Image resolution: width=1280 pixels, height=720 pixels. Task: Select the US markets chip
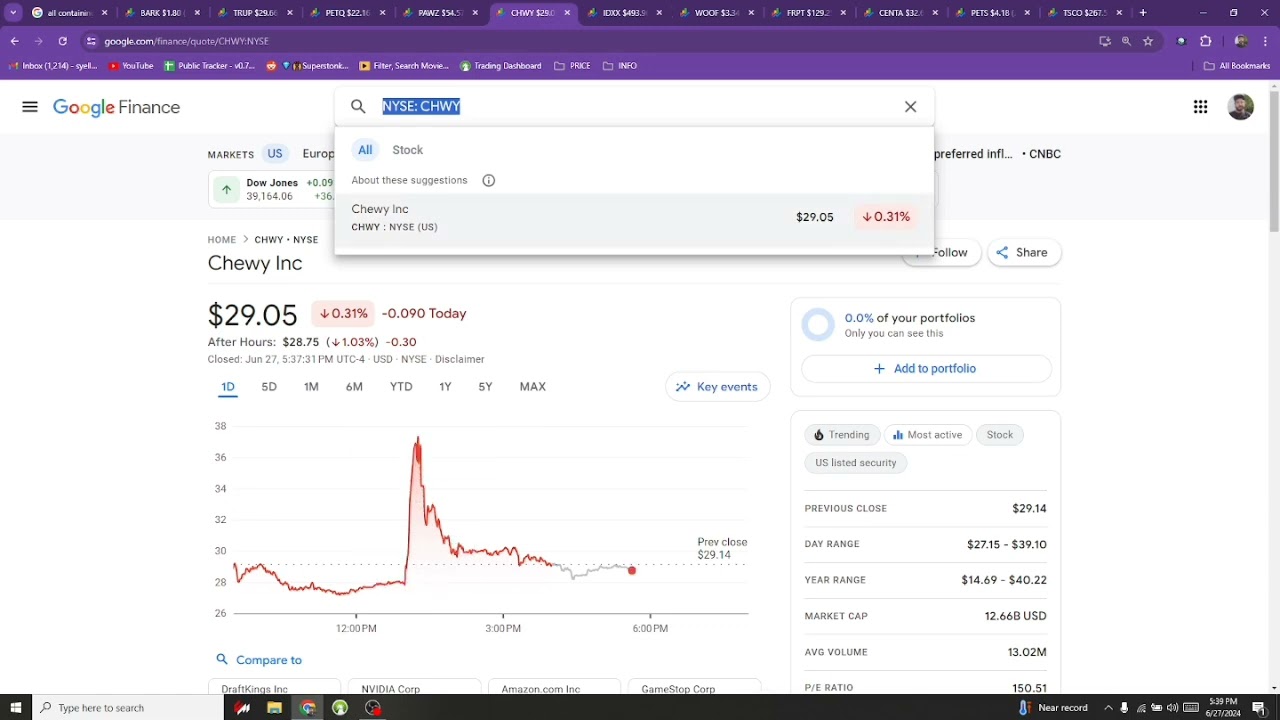click(x=275, y=154)
